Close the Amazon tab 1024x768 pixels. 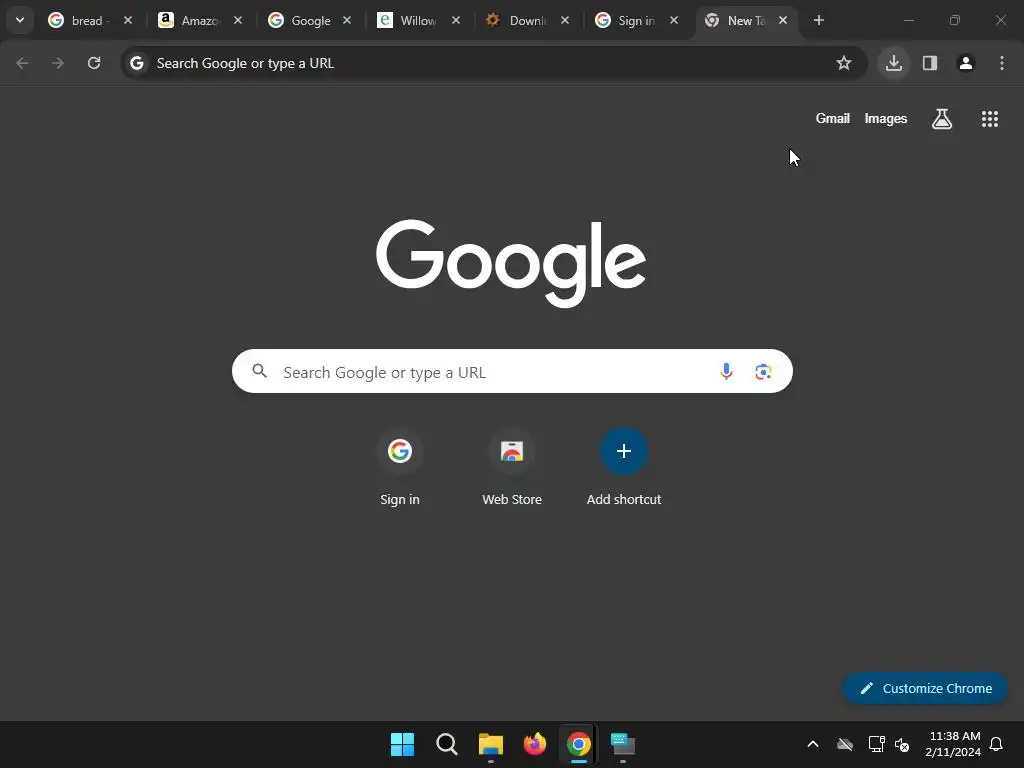[238, 20]
